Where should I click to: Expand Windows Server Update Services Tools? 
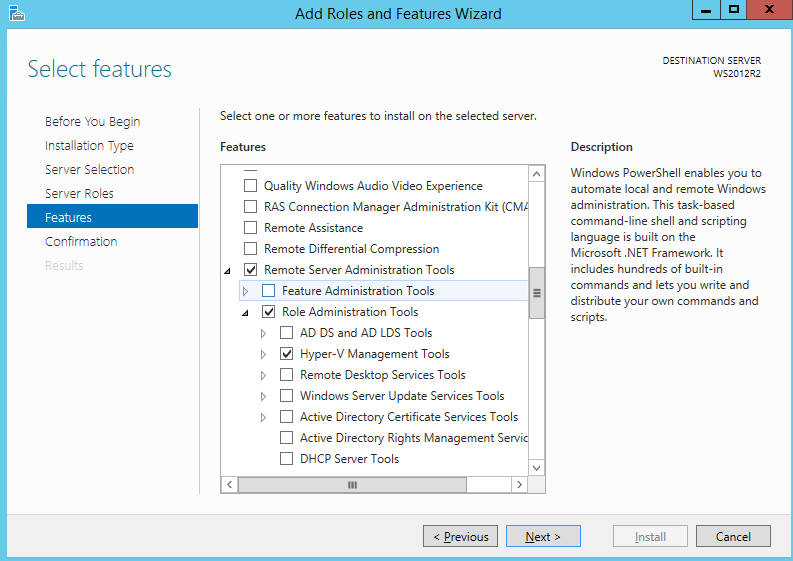pyautogui.click(x=263, y=397)
